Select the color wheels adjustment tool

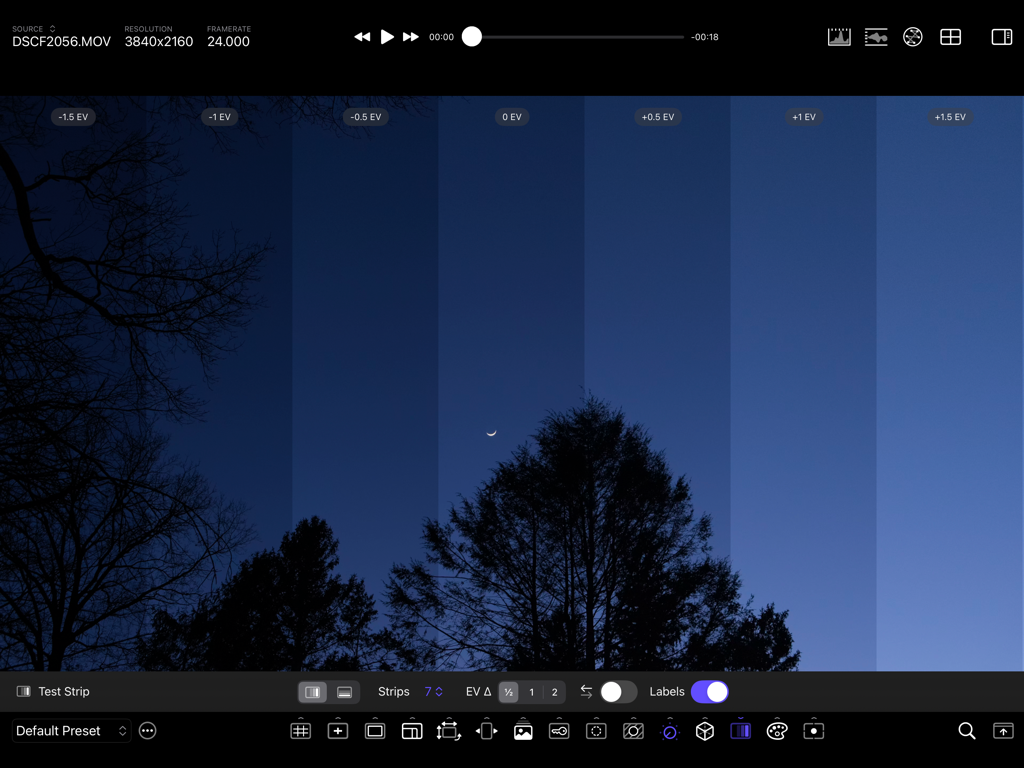coord(669,731)
